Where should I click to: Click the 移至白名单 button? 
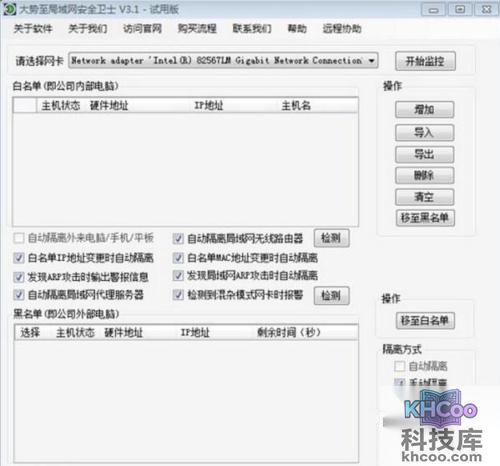(425, 321)
